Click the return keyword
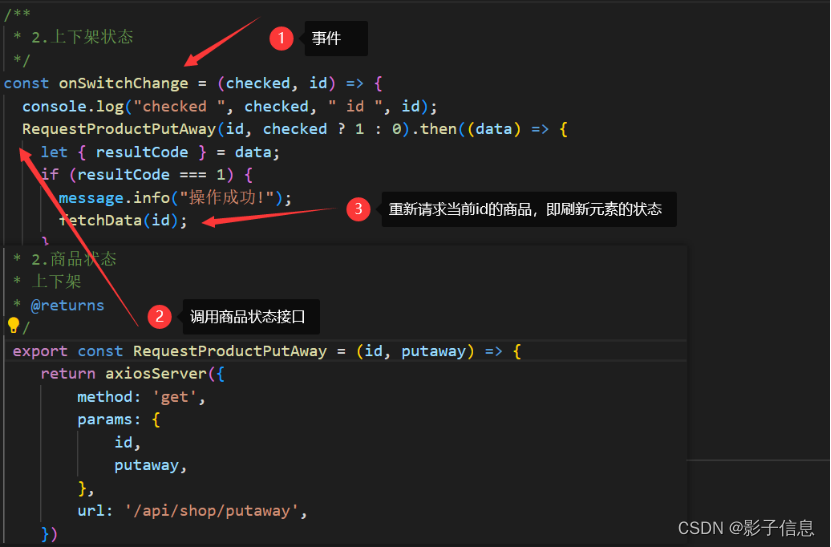 68,374
